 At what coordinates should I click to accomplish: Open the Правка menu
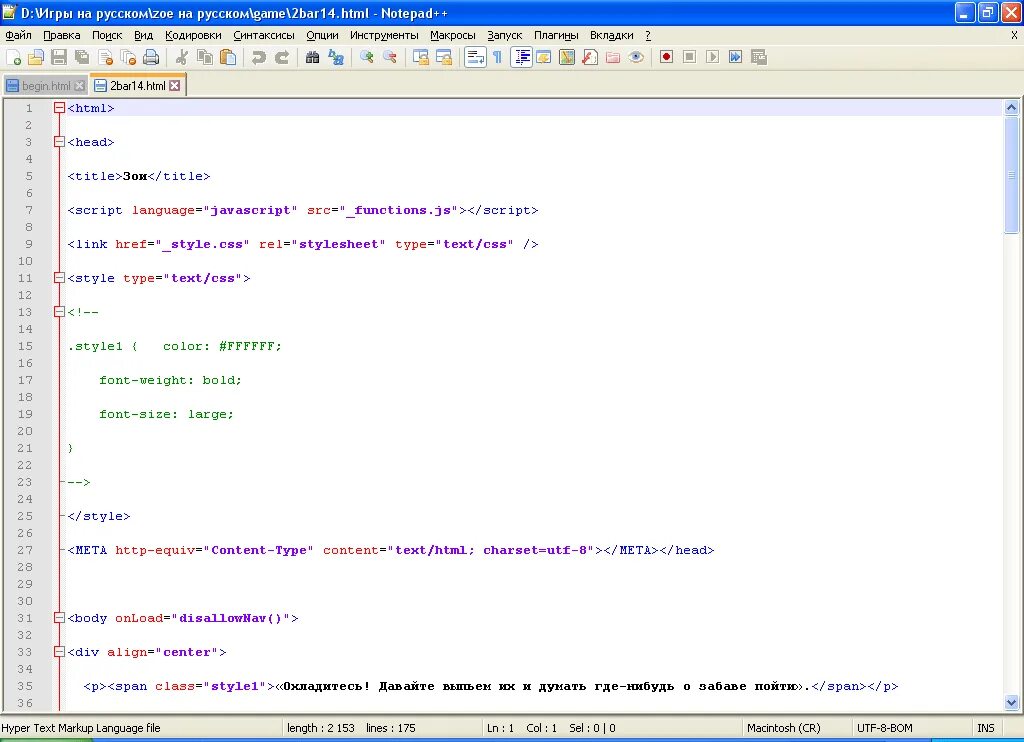pyautogui.click(x=61, y=35)
